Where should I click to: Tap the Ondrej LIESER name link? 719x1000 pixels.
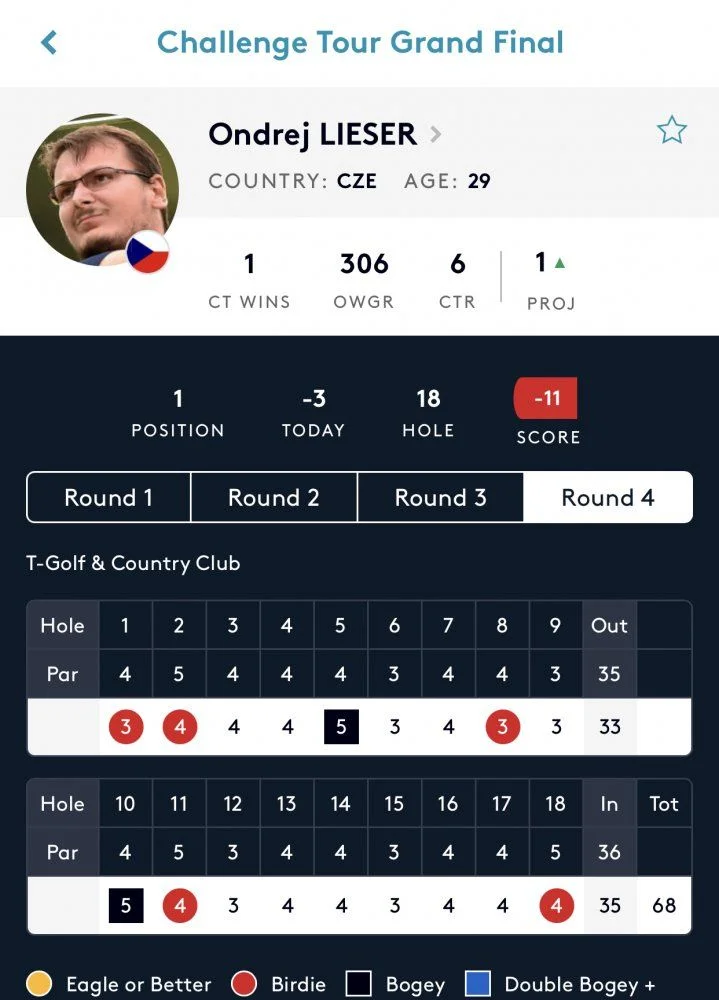click(x=313, y=135)
